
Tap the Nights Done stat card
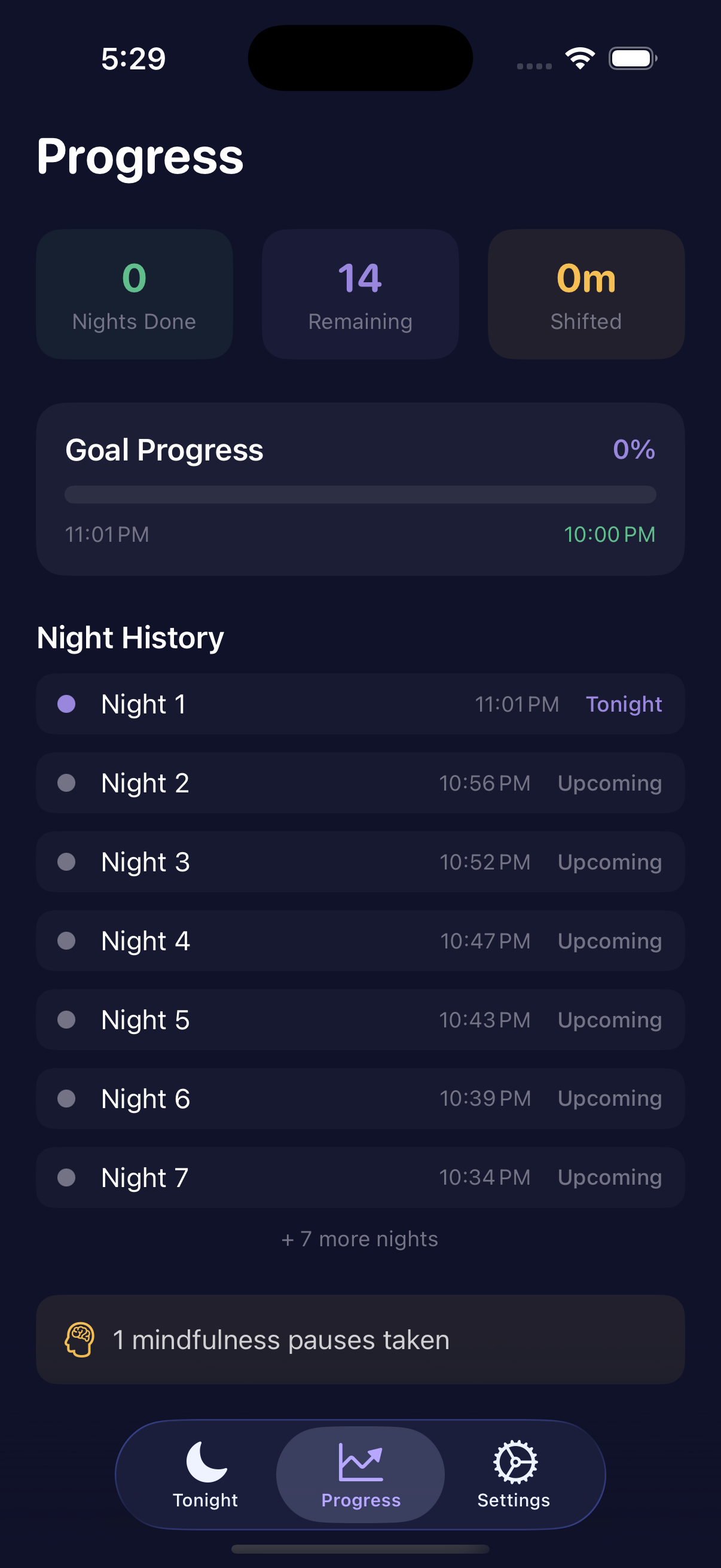(135, 294)
